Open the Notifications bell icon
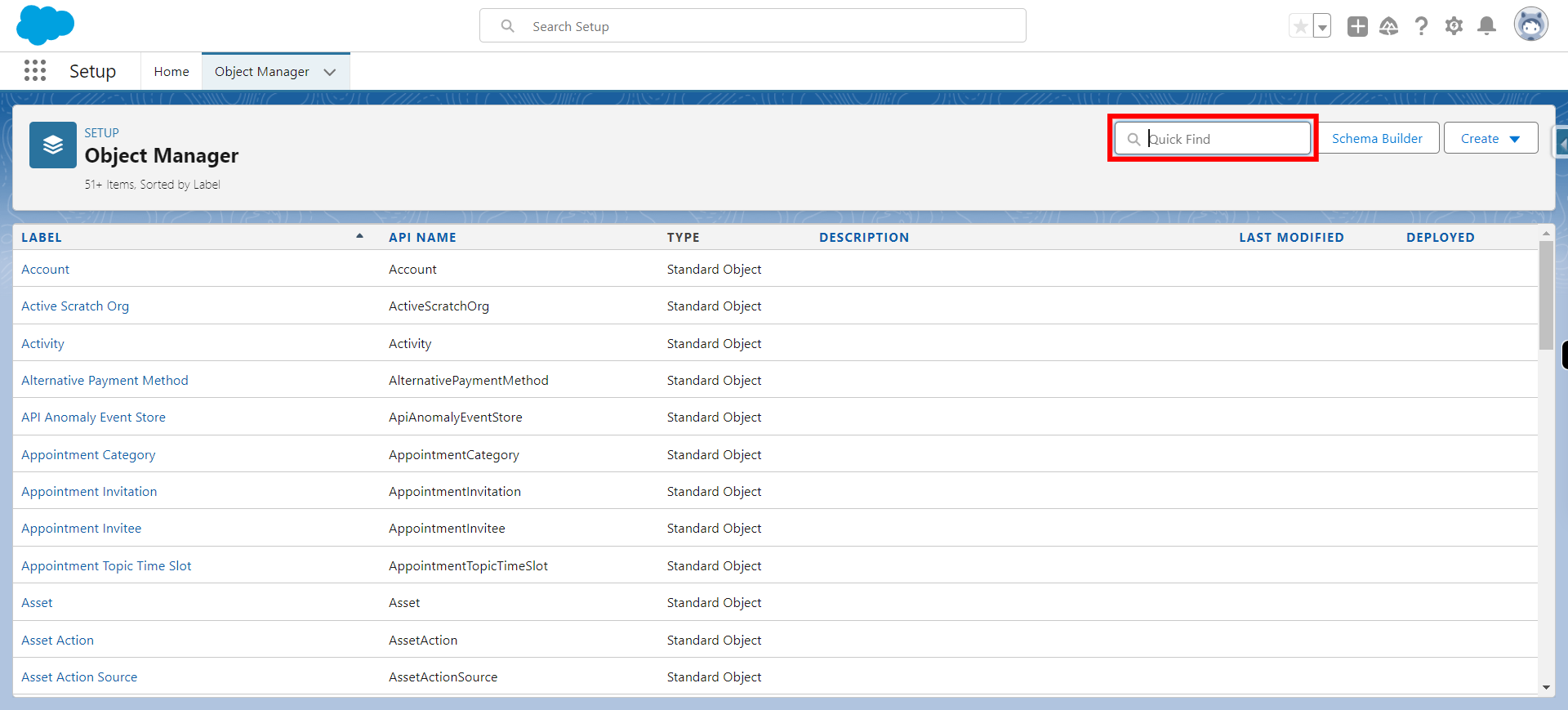1568x710 pixels. pos(1487,26)
